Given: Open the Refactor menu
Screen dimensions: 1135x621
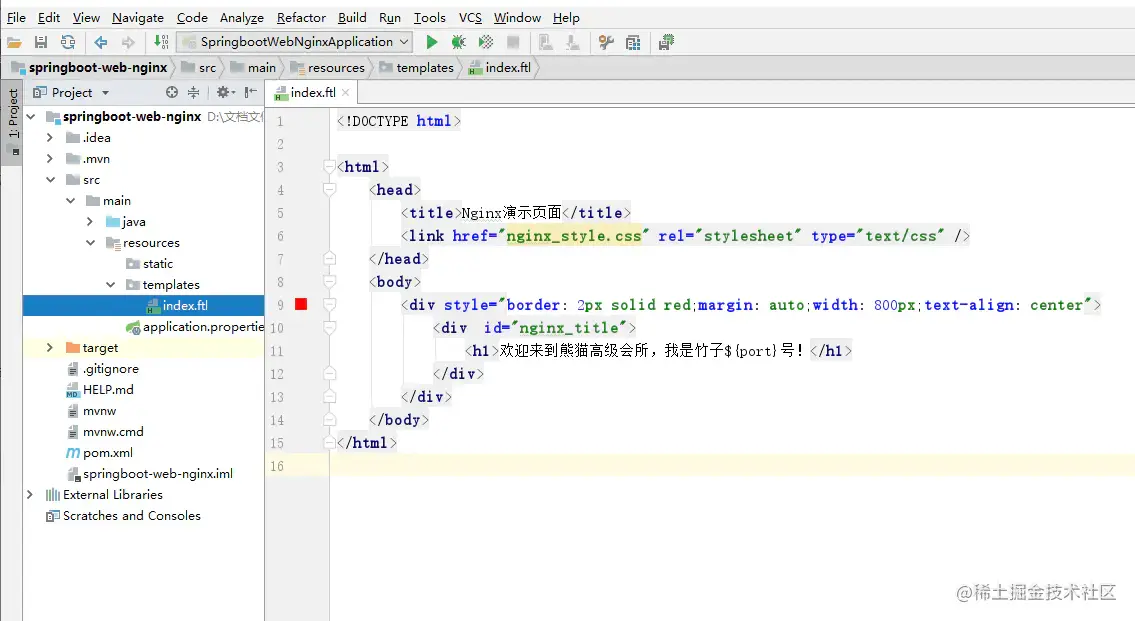Looking at the screenshot, I should coord(301,17).
